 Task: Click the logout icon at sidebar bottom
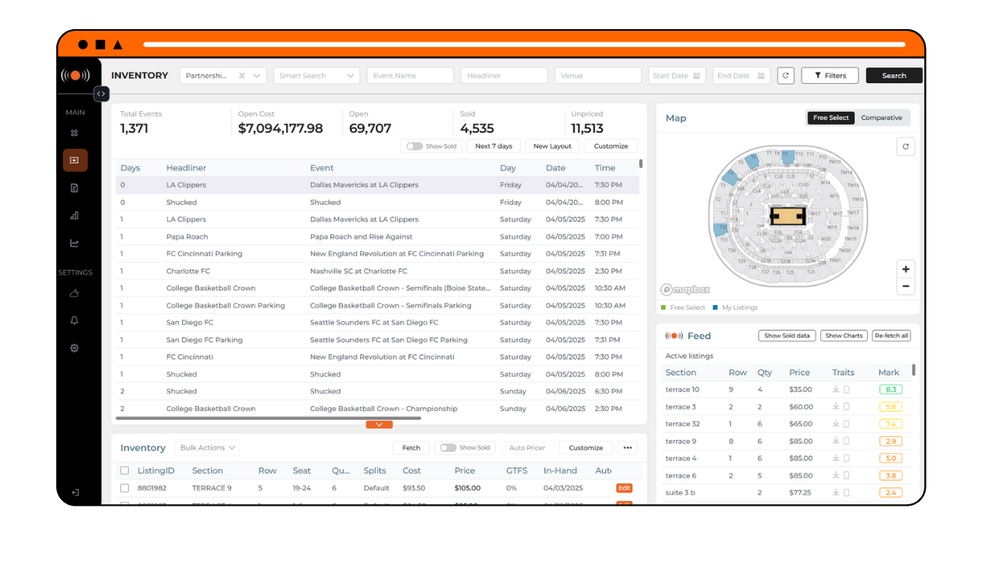click(75, 492)
